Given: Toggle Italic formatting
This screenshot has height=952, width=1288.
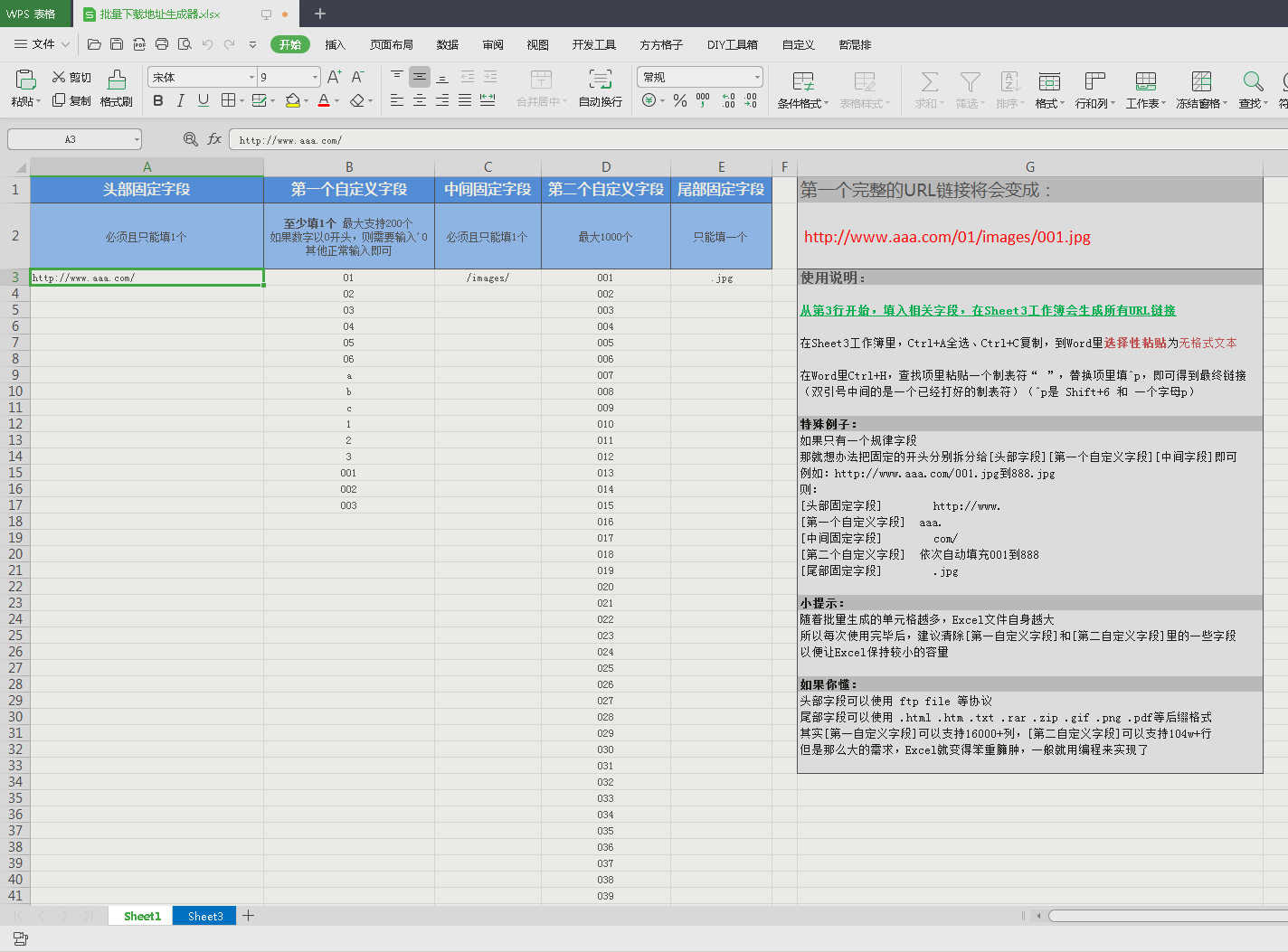Looking at the screenshot, I should coord(181,100).
